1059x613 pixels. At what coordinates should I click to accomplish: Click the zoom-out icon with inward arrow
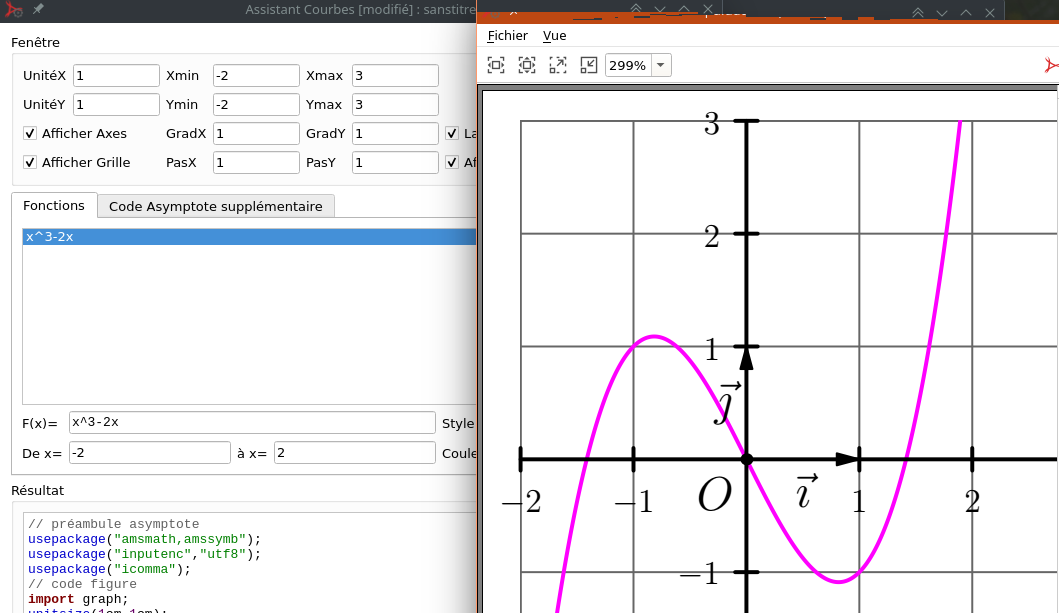point(589,65)
